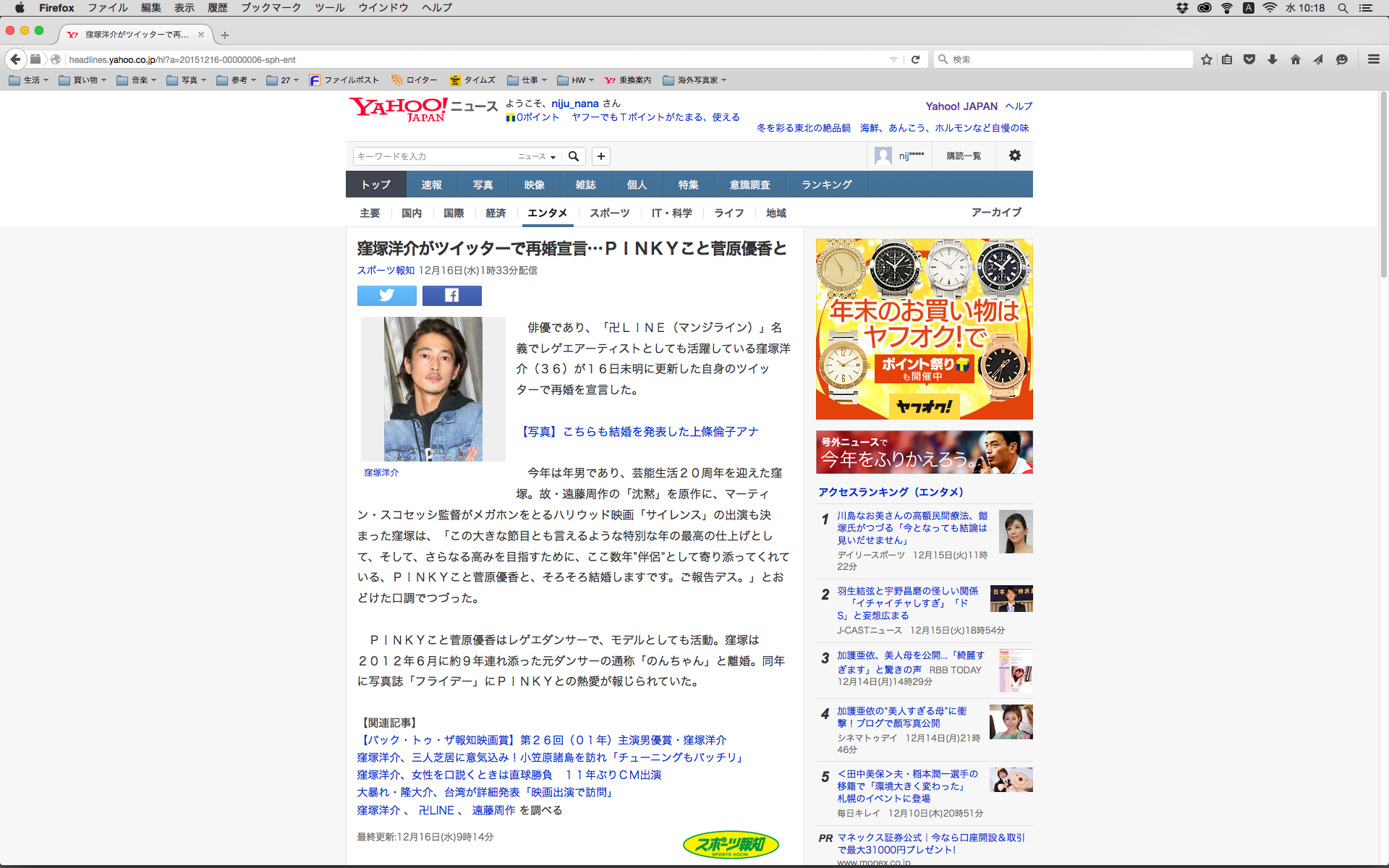The image size is (1389, 868).
Task: Click the plus button beside search
Action: (x=600, y=156)
